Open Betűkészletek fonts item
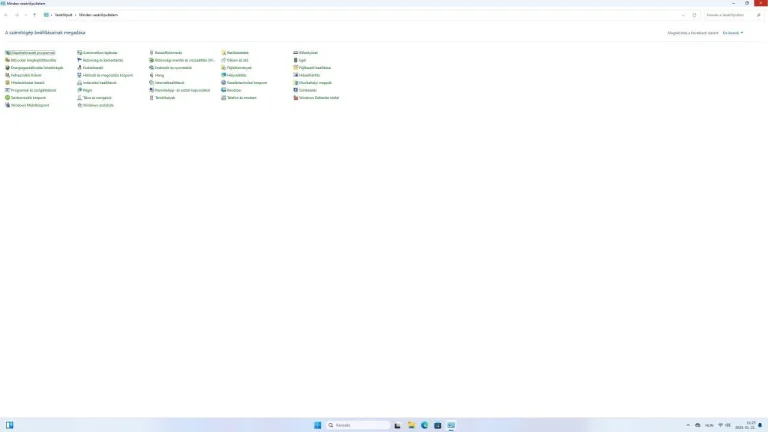 pos(235,52)
